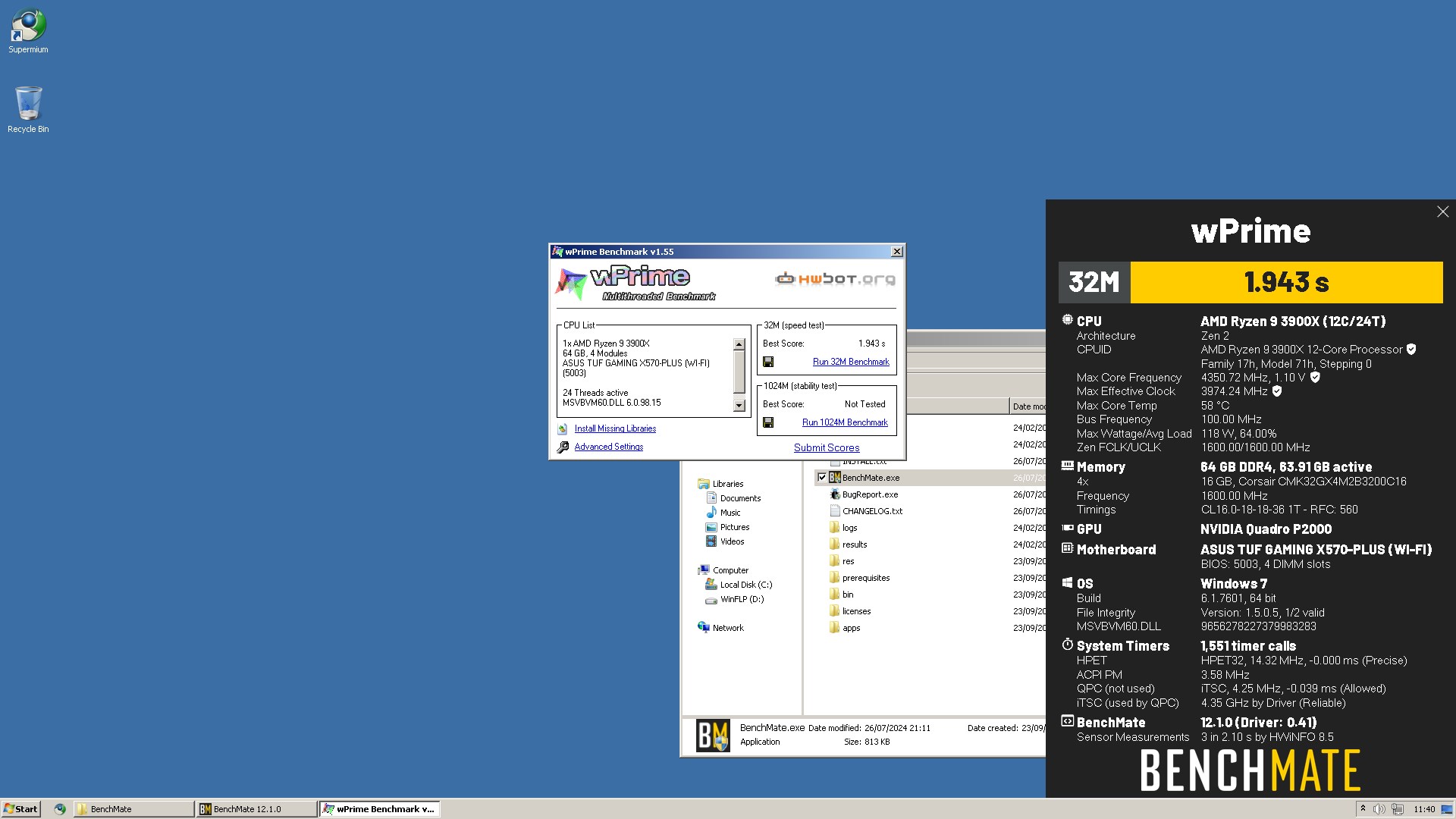Select the BugReport.exe file icon
1456x819 pixels.
[835, 494]
